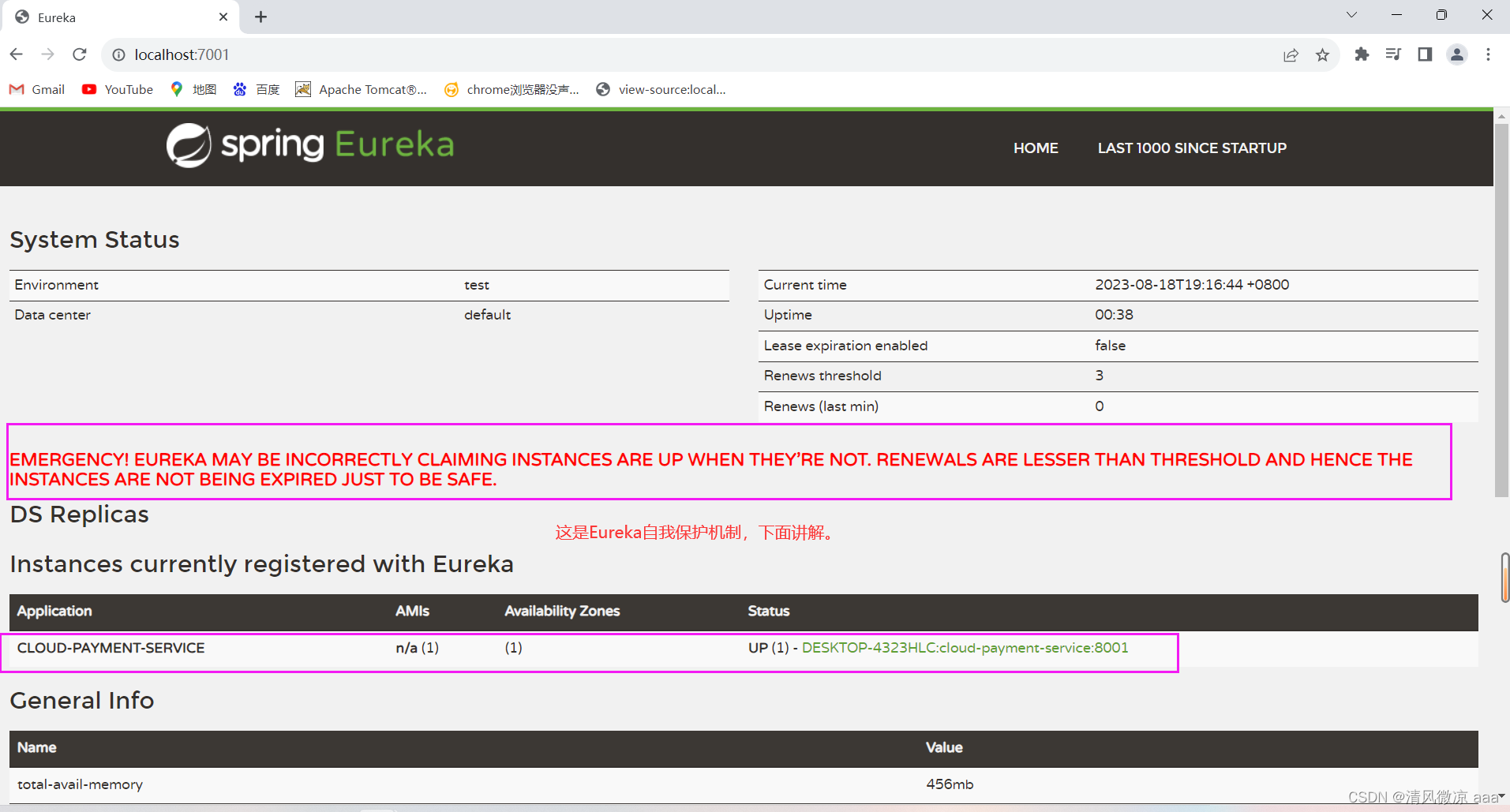1510x812 pixels.
Task: Open DESKTOP-4323HLC:cloud-payment-service:8001 instance link
Action: (x=965, y=647)
